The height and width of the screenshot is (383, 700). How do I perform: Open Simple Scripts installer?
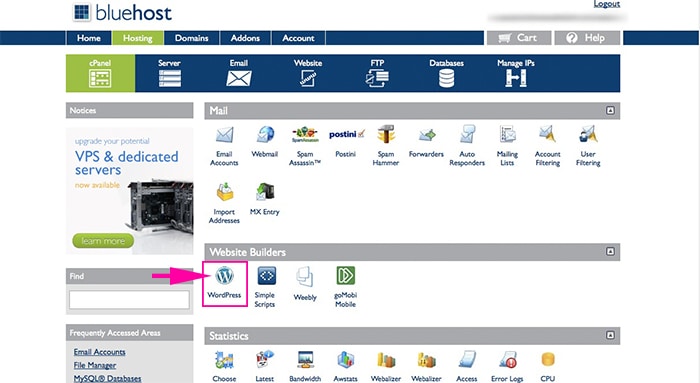coord(265,287)
